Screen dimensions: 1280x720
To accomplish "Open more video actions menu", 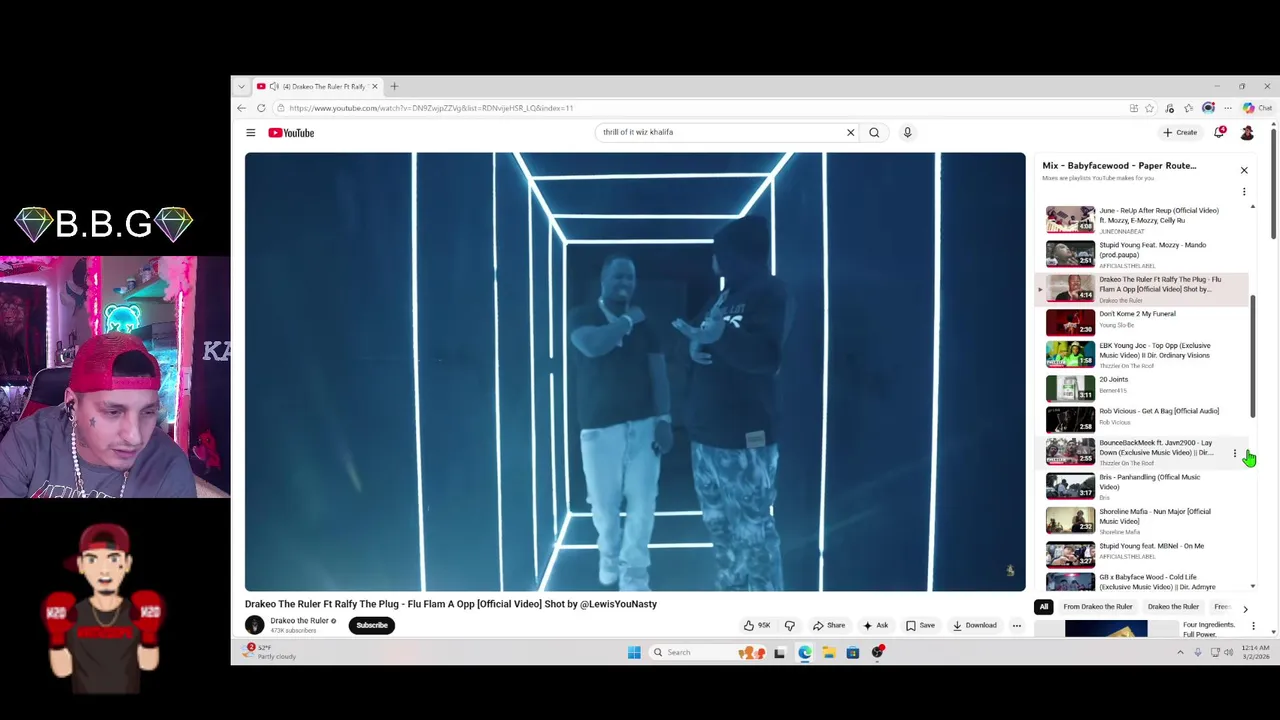I will coord(1017,625).
